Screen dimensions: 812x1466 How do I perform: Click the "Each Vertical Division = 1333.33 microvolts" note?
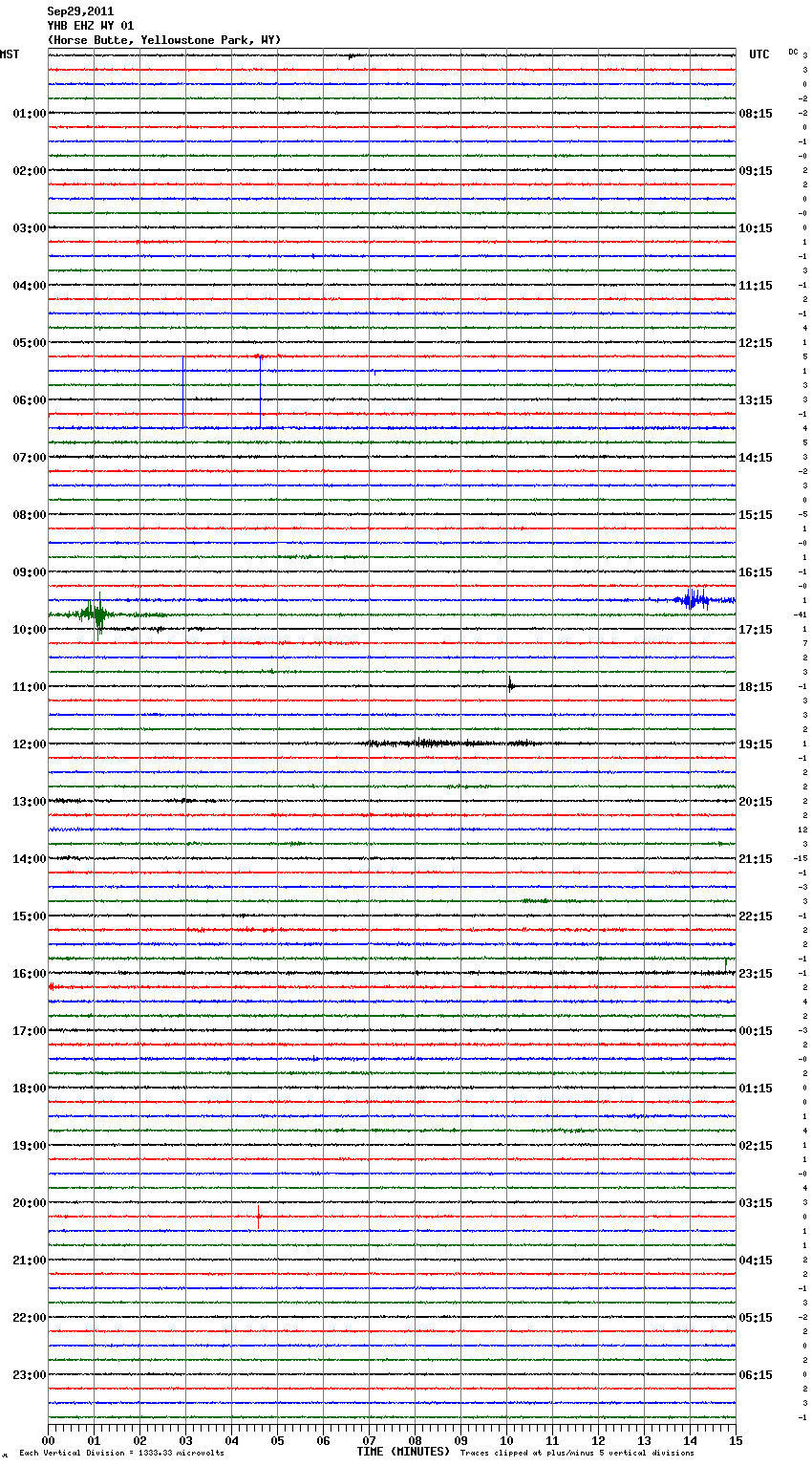pos(121,1453)
